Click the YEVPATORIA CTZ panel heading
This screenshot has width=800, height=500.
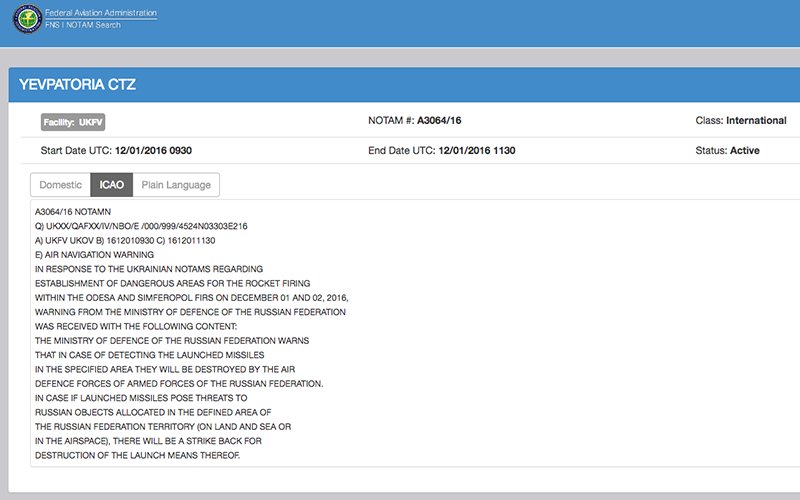click(x=78, y=85)
